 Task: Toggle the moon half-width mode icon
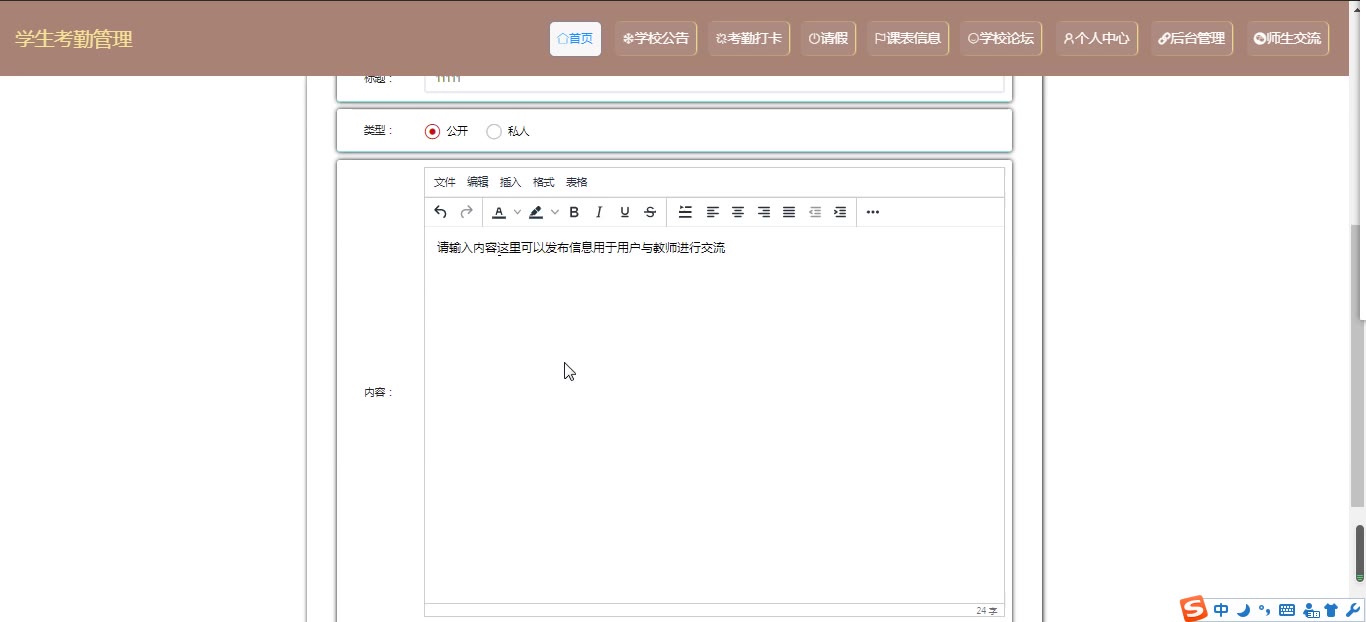point(1243,610)
